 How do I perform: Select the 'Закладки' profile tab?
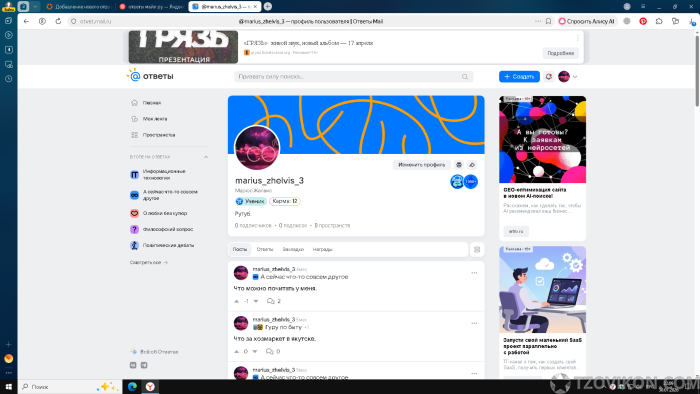coord(293,249)
